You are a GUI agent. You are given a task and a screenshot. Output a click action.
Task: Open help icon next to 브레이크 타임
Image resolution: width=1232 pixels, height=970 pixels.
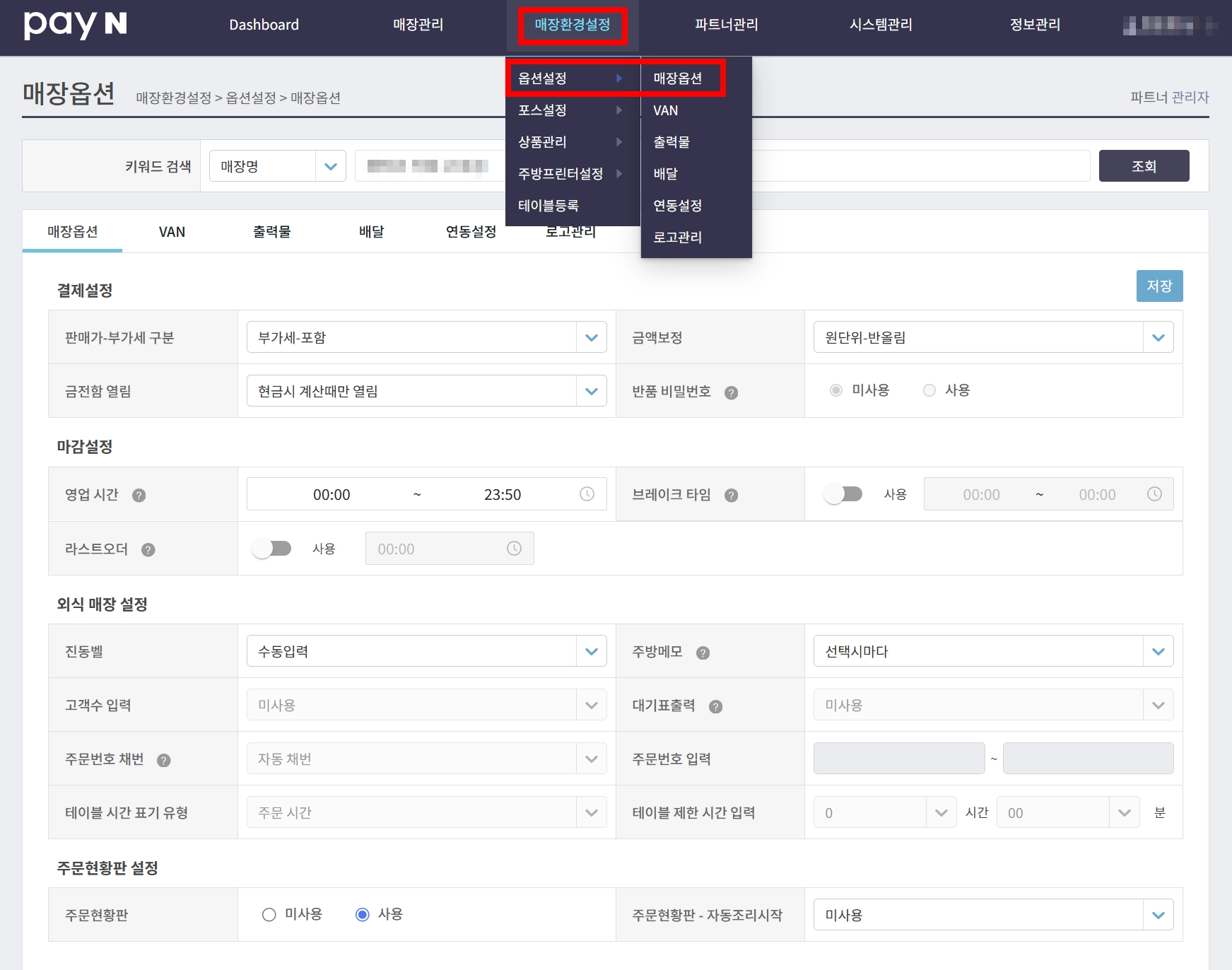[x=732, y=496]
